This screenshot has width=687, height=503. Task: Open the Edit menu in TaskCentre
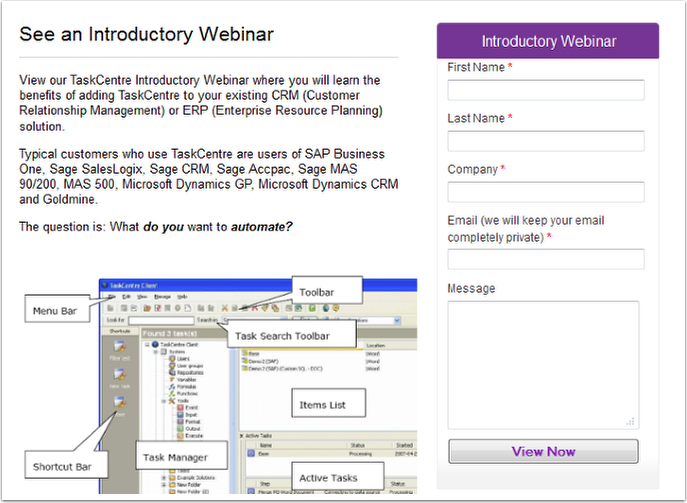click(x=126, y=297)
